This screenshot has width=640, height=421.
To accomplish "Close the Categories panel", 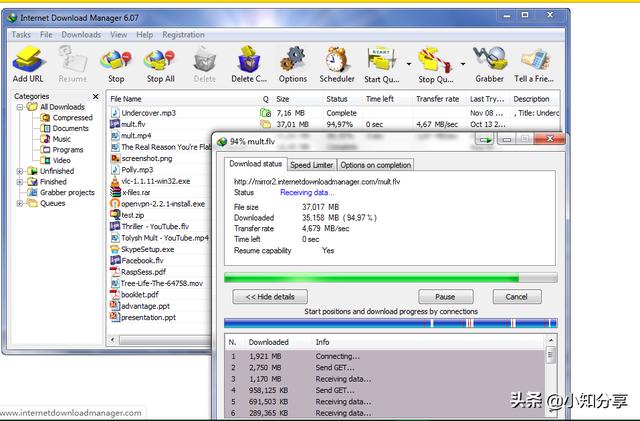I will (x=96, y=96).
